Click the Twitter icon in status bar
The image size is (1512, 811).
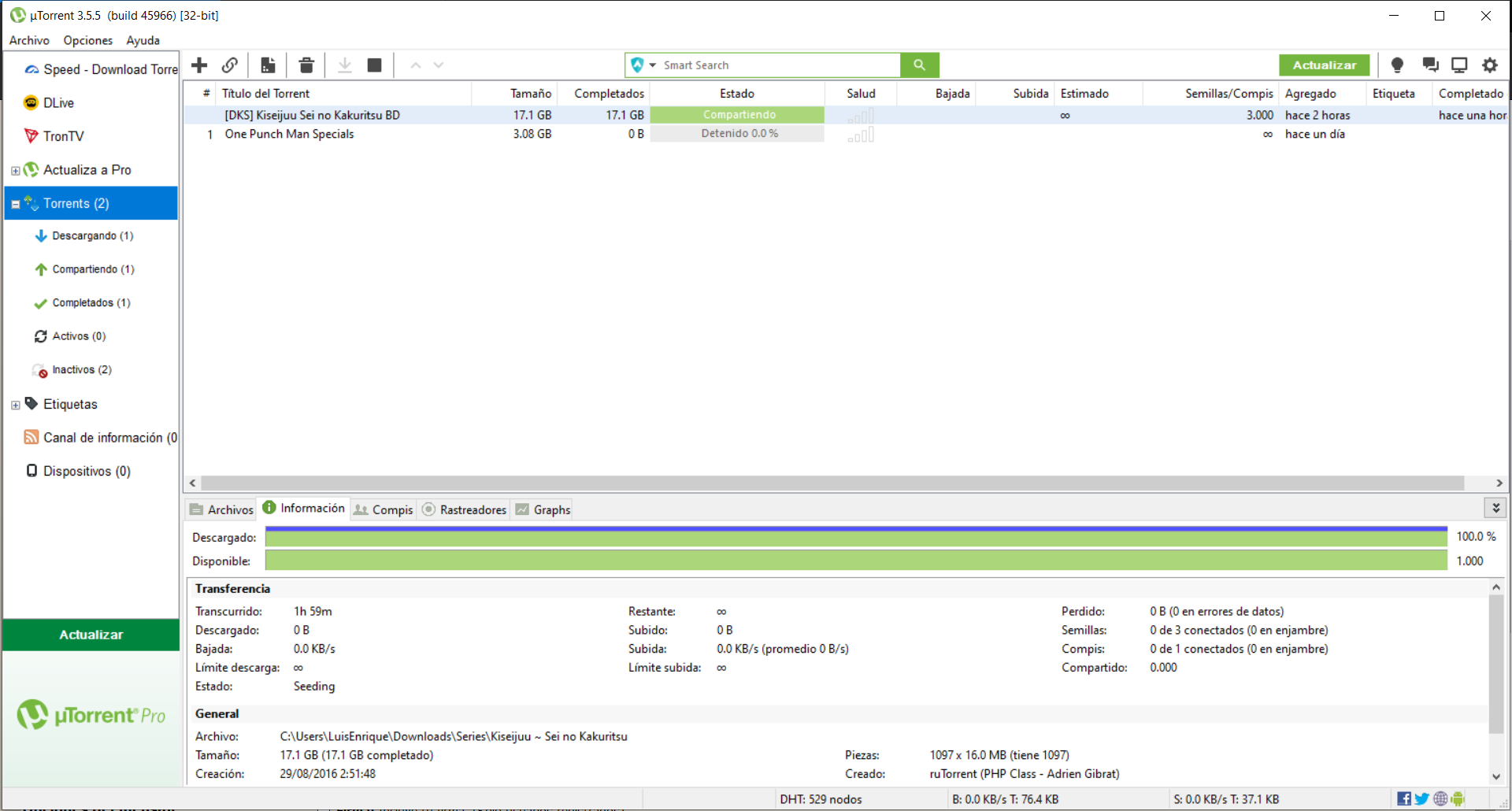pos(1421,799)
